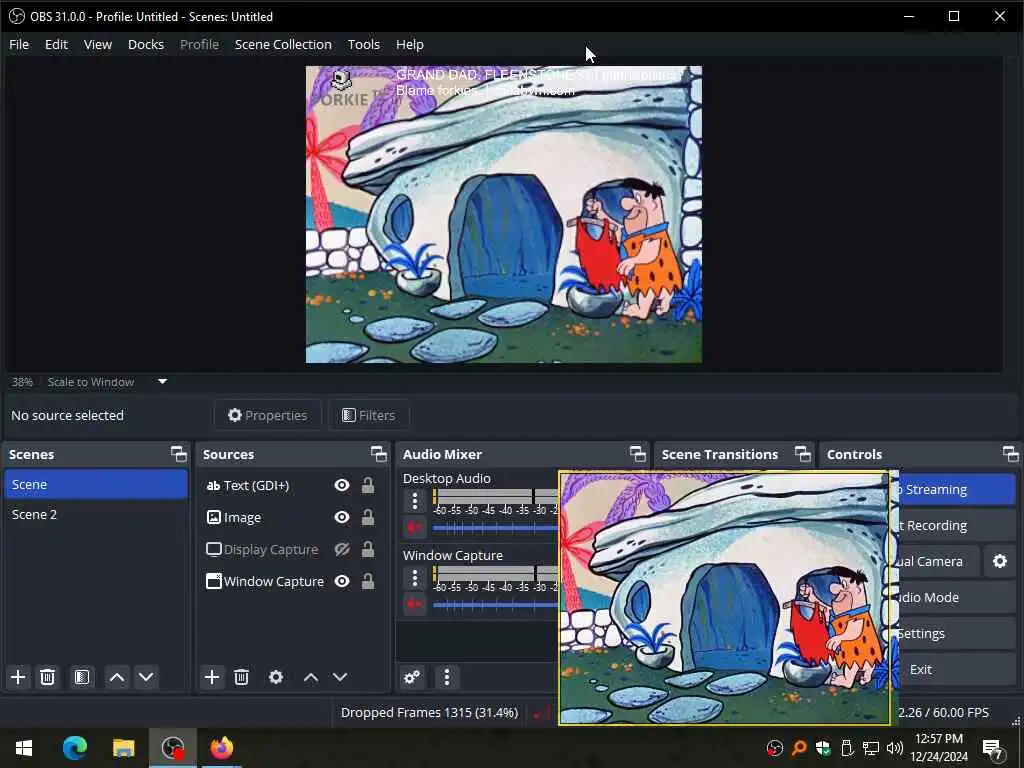Viewport: 1024px width, 768px height.
Task: Lock the Window Capture source
Action: 368,581
